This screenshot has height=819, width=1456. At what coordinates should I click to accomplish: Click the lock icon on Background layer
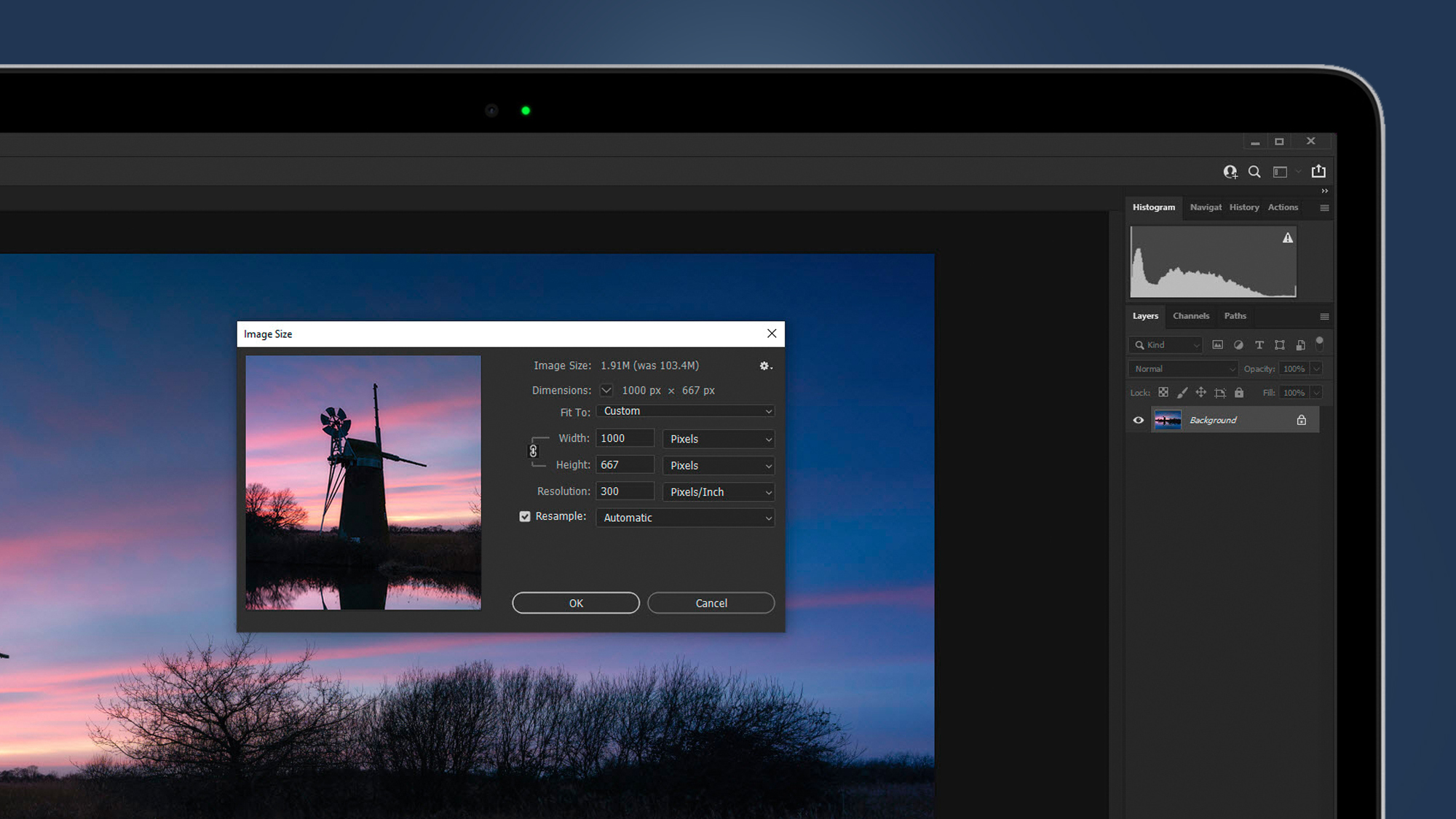pos(1301,419)
